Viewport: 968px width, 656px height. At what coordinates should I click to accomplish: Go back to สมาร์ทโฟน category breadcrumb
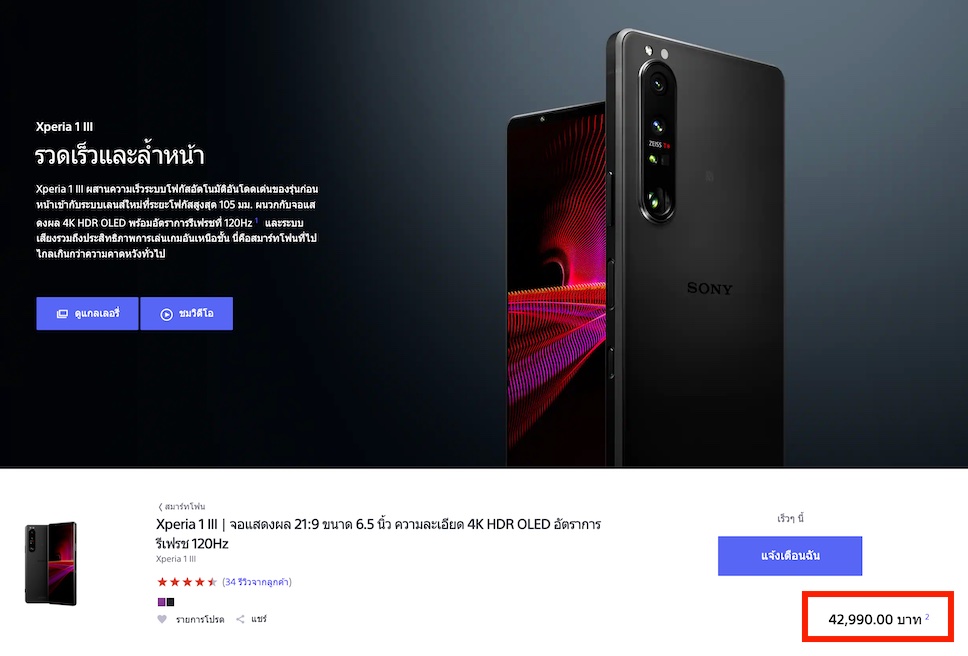(x=182, y=507)
